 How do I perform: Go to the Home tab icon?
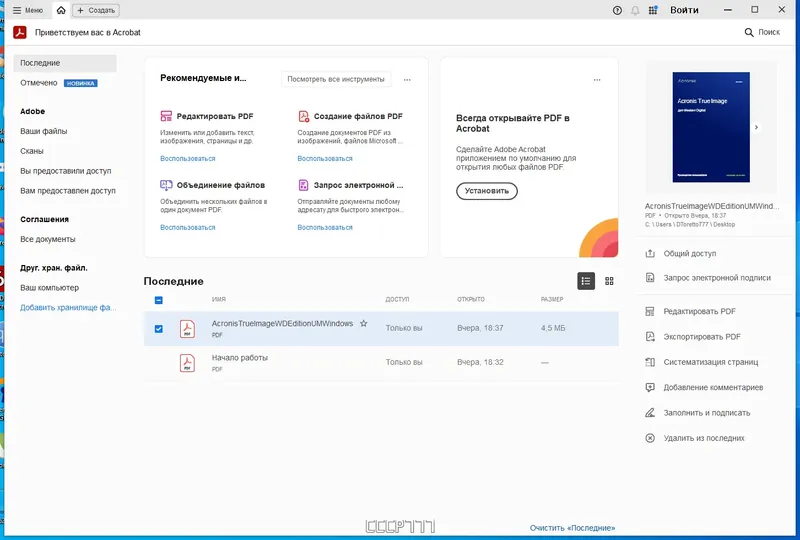(x=61, y=10)
